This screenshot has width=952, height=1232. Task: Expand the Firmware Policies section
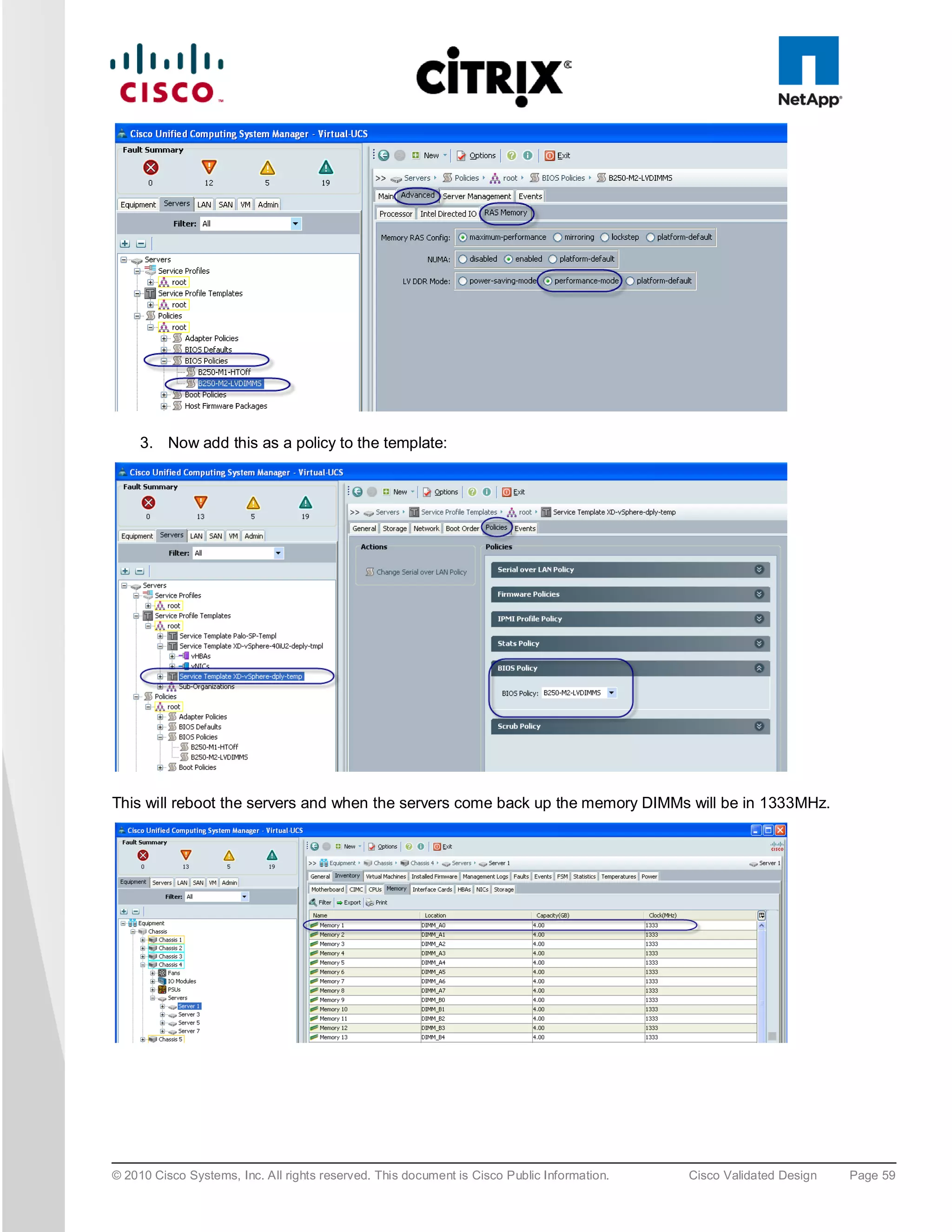tap(759, 594)
